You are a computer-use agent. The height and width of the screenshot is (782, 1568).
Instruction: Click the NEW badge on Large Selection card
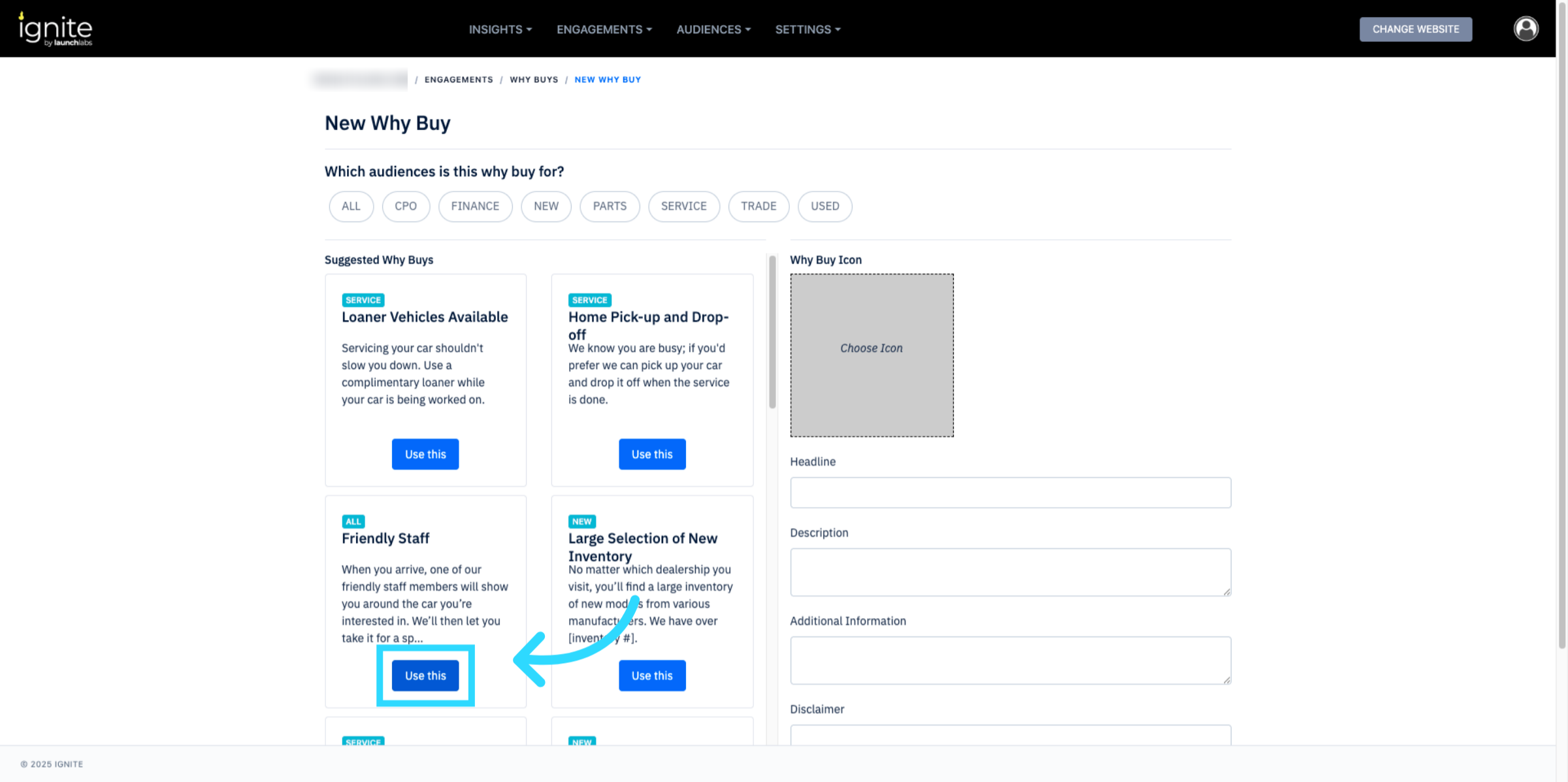tap(581, 521)
